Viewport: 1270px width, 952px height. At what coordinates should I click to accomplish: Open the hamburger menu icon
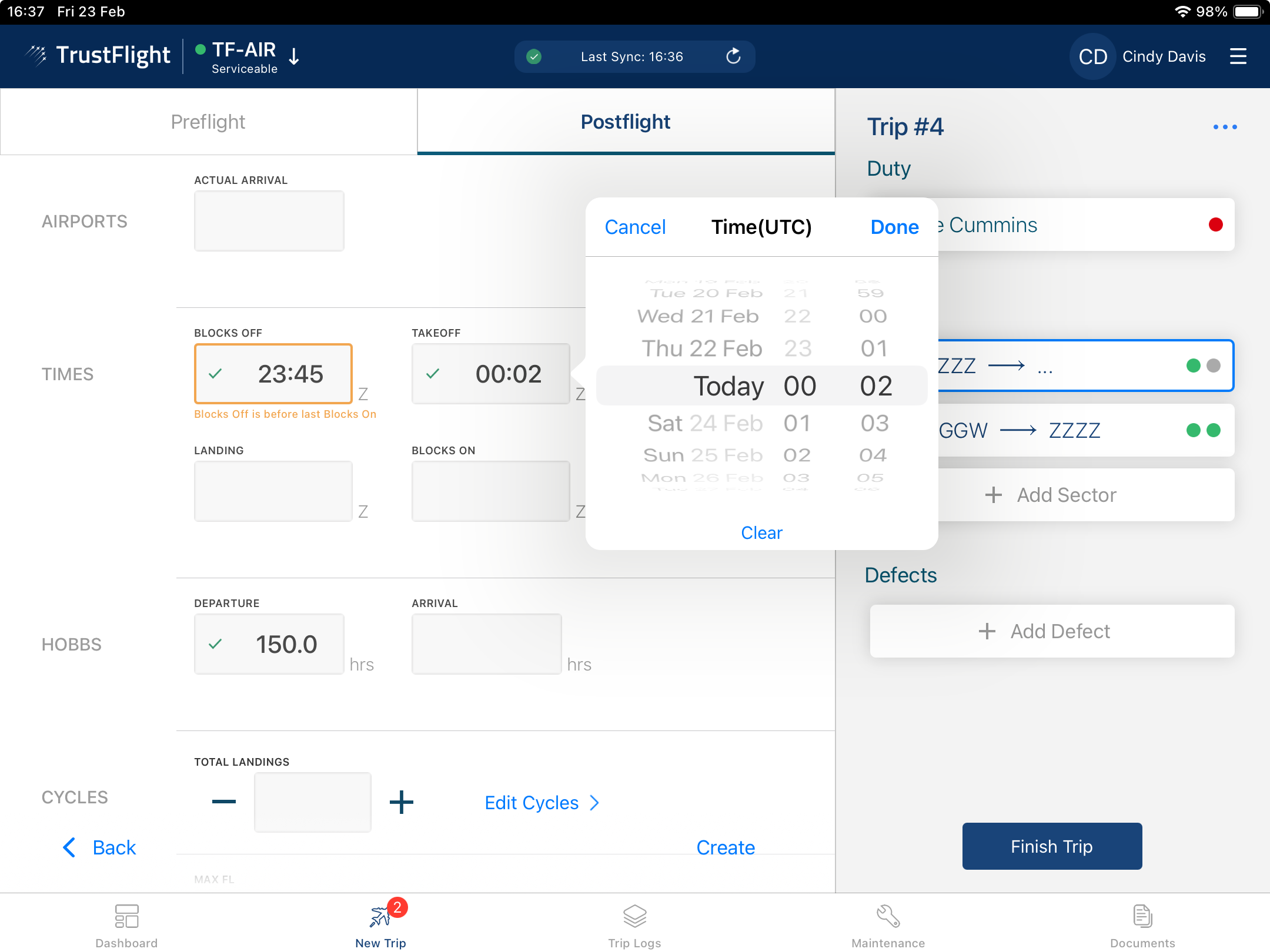1238,56
